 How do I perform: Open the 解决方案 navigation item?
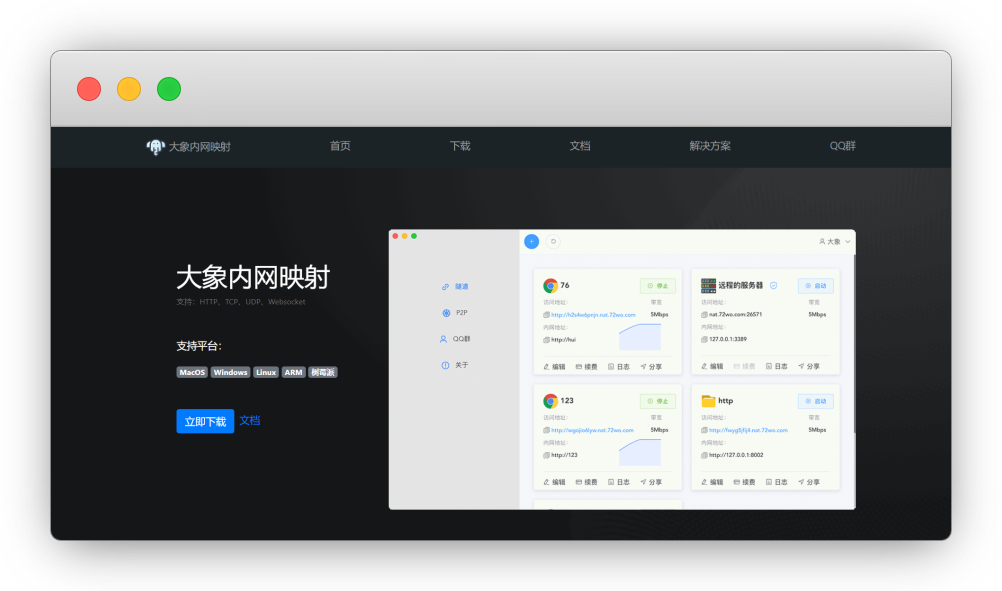pyautogui.click(x=710, y=146)
